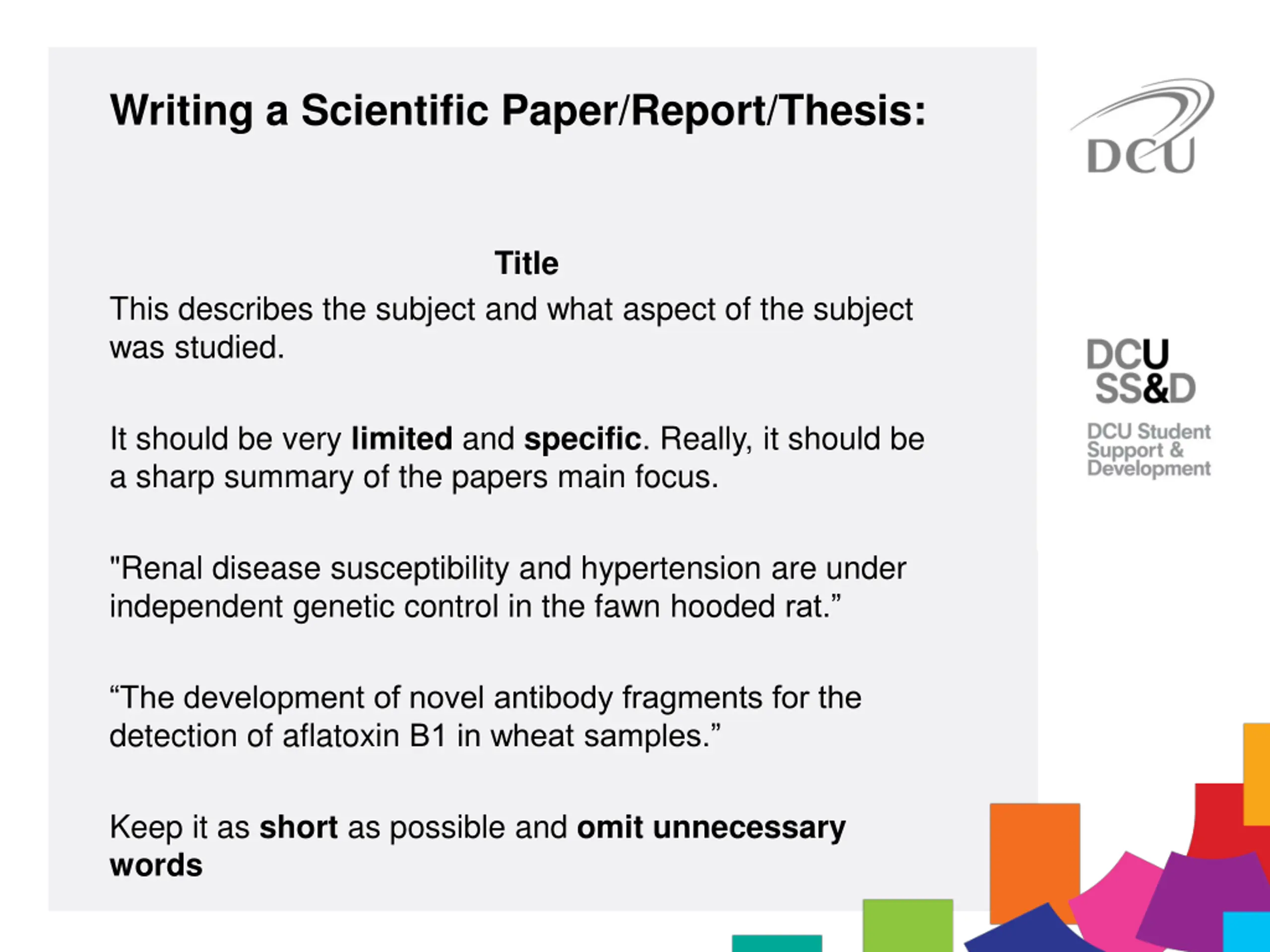Click the green square at the bottom
This screenshot has height=952, width=1270.
908,925
